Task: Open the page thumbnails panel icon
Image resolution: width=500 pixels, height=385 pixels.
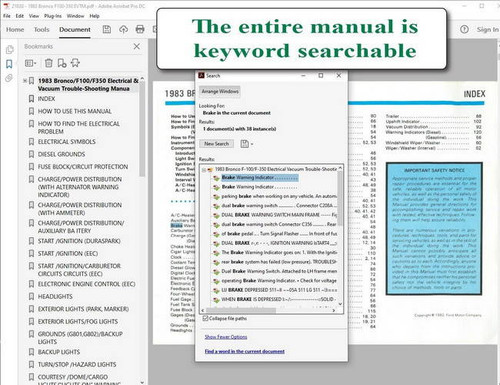Action: [x=9, y=50]
